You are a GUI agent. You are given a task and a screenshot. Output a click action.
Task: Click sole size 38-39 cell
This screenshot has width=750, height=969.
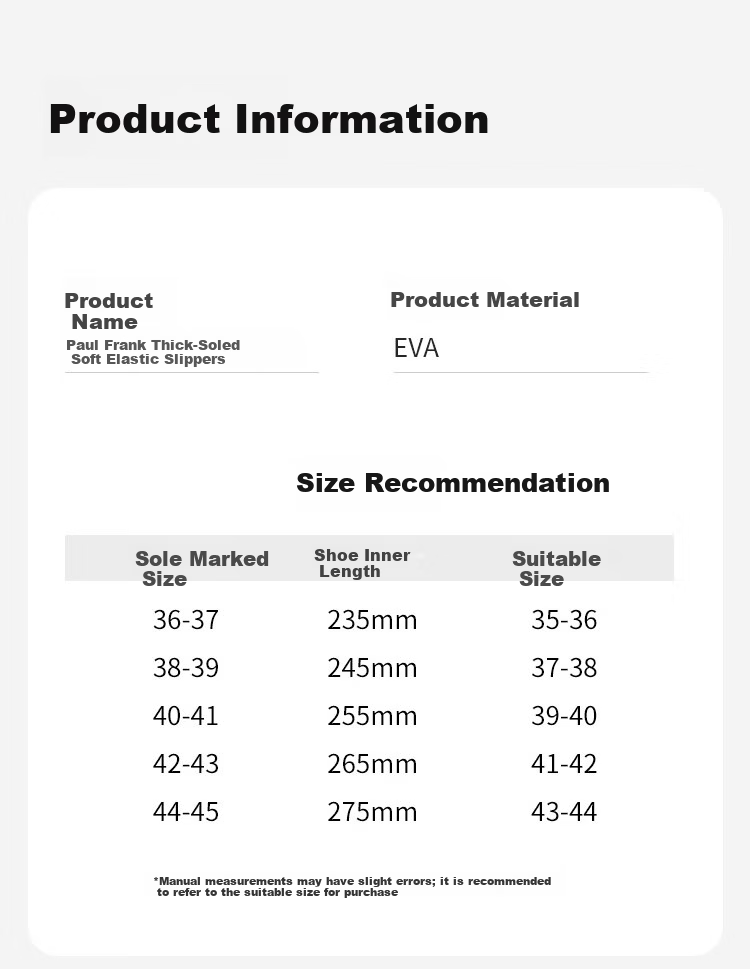[186, 668]
